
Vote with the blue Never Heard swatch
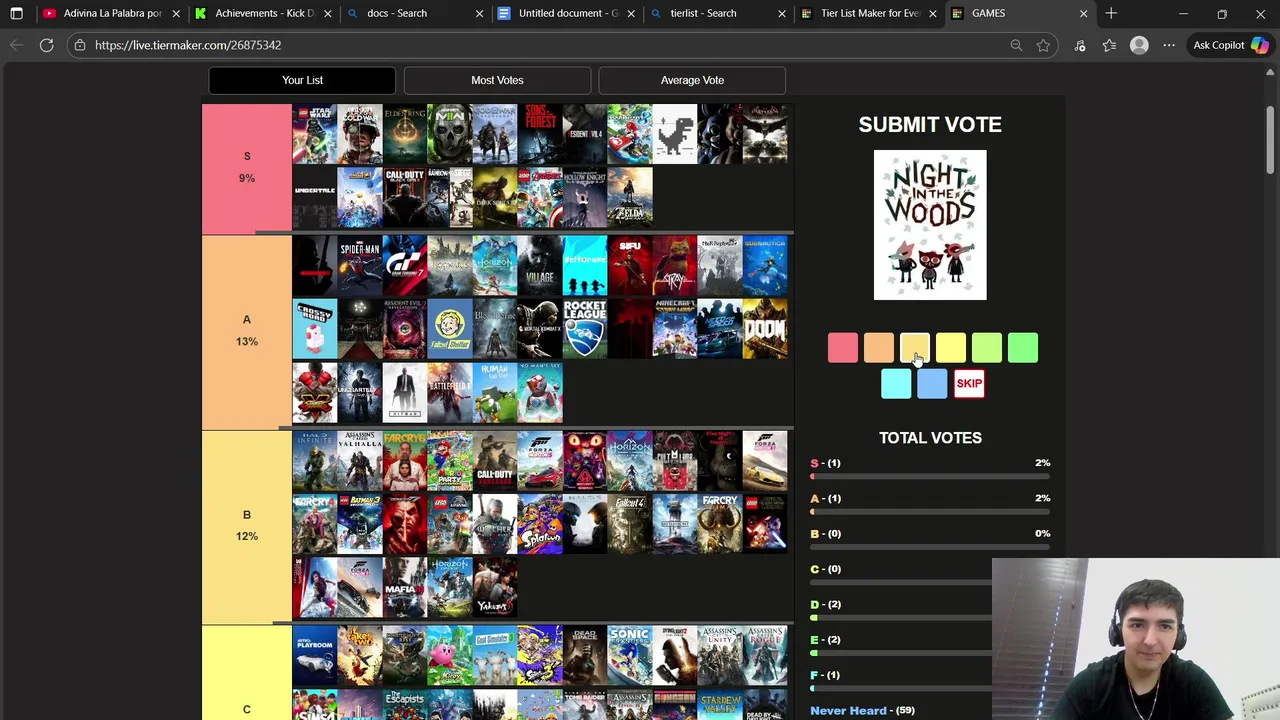click(x=932, y=383)
